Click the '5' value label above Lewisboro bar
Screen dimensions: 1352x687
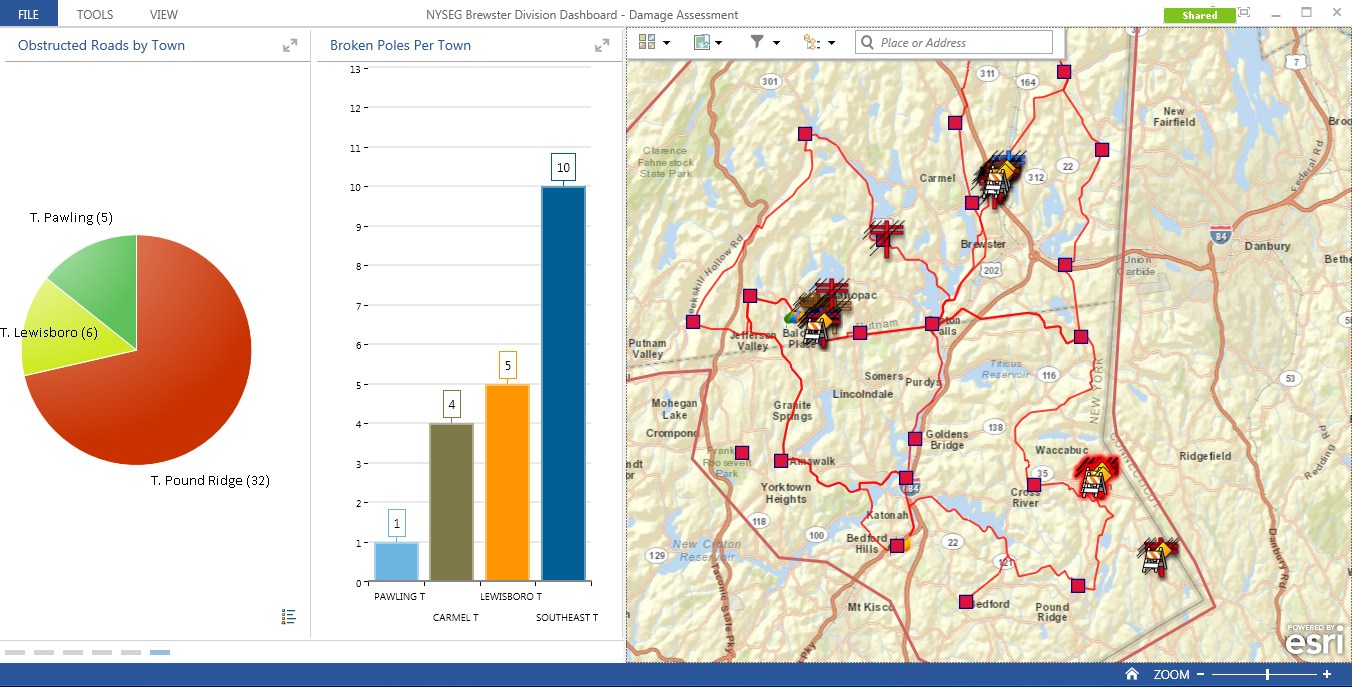[508, 365]
